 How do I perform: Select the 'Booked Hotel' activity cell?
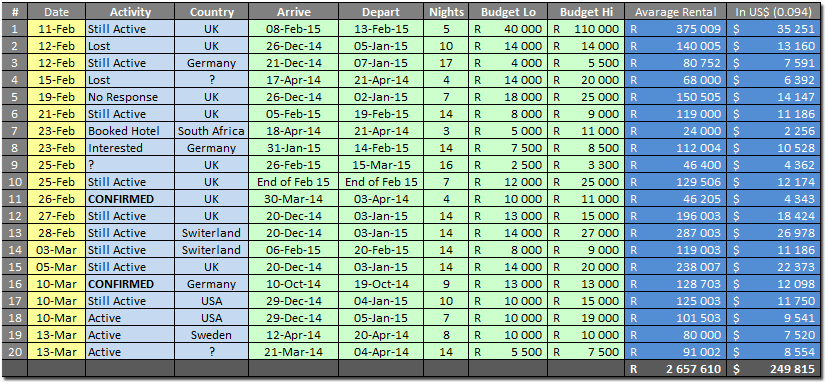coord(130,131)
